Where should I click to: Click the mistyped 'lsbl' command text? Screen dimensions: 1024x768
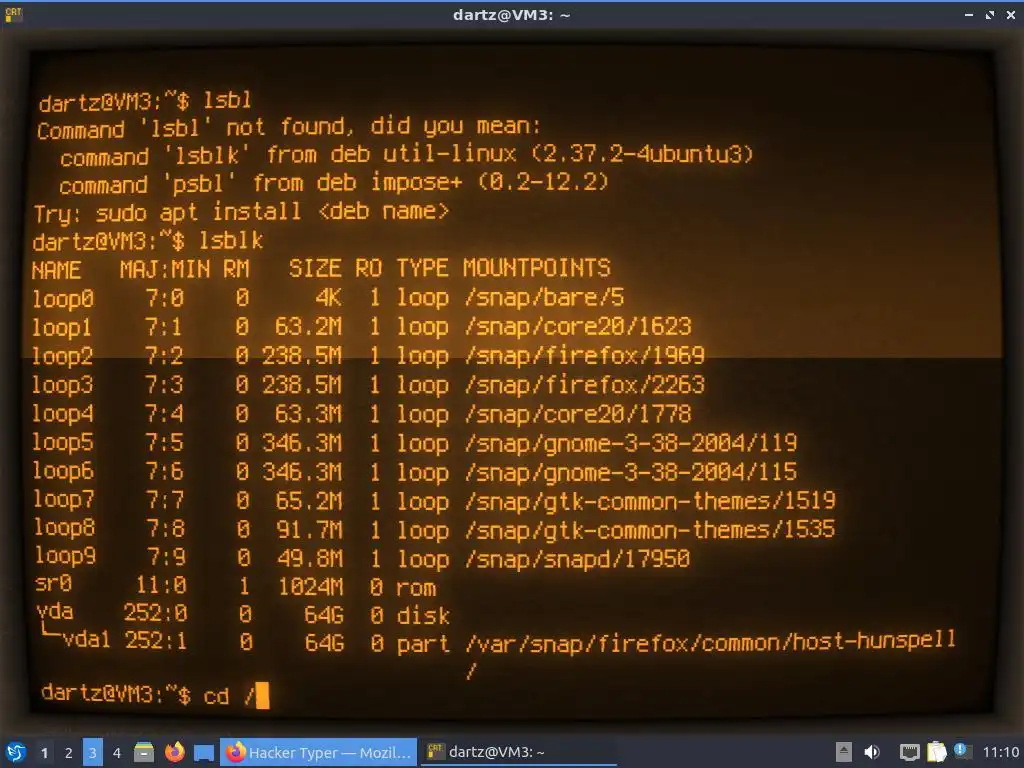coord(227,100)
